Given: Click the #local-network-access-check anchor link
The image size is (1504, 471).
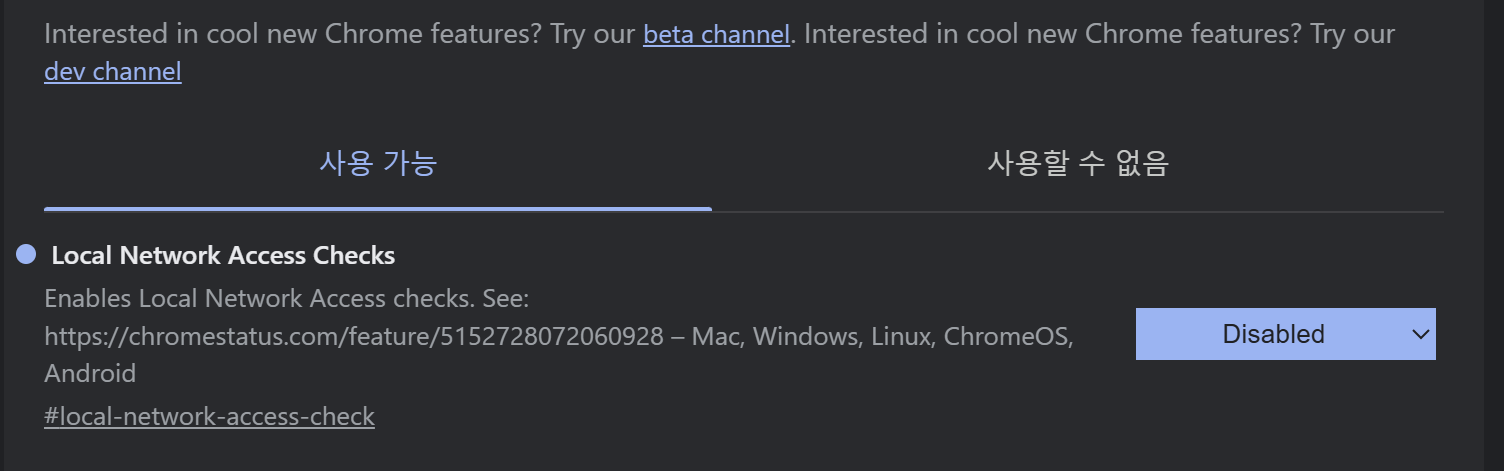Looking at the screenshot, I should tap(209, 416).
